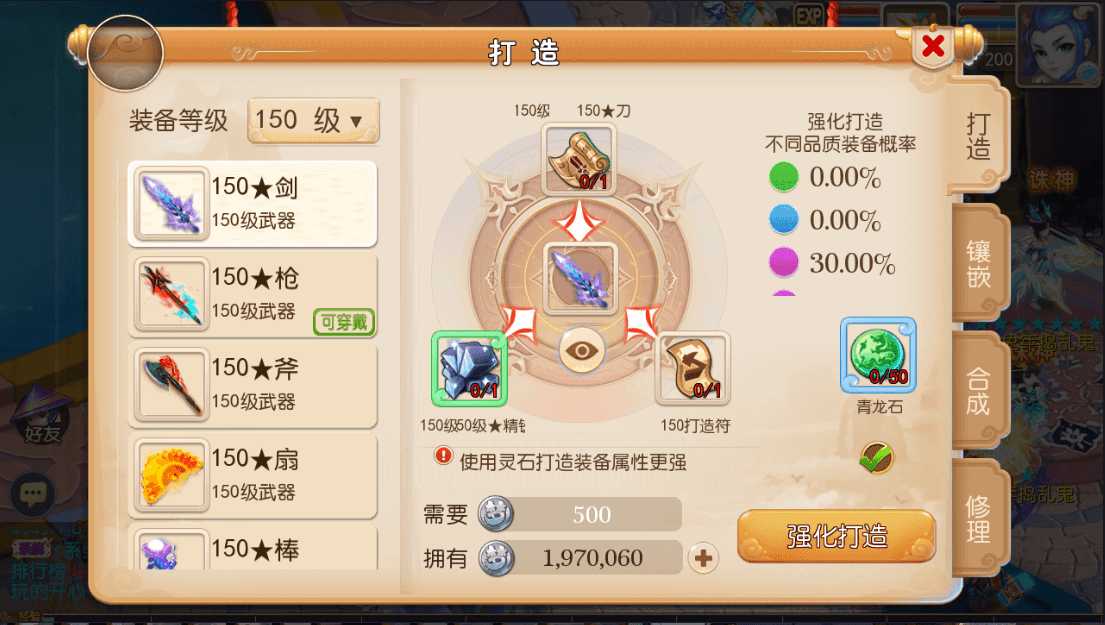Click the purple quality probability circle

(784, 262)
